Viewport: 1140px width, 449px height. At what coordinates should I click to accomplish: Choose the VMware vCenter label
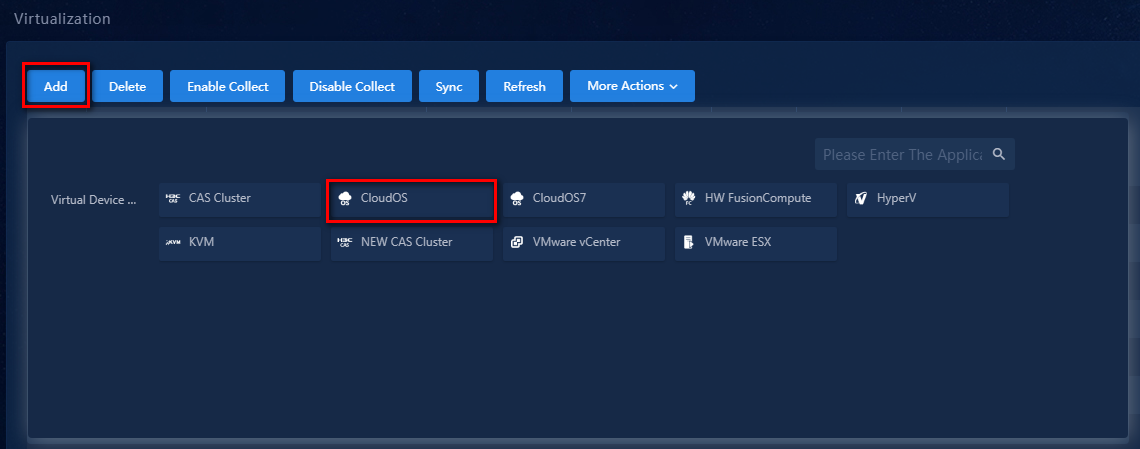coord(577,242)
